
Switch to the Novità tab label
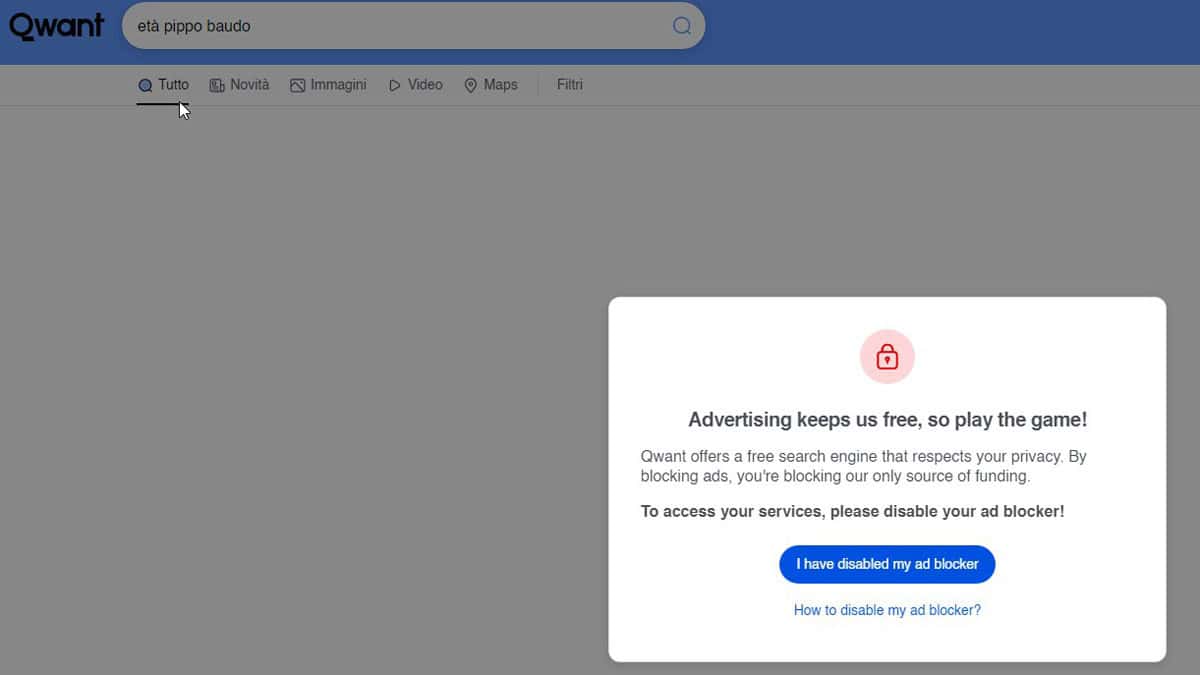[249, 85]
